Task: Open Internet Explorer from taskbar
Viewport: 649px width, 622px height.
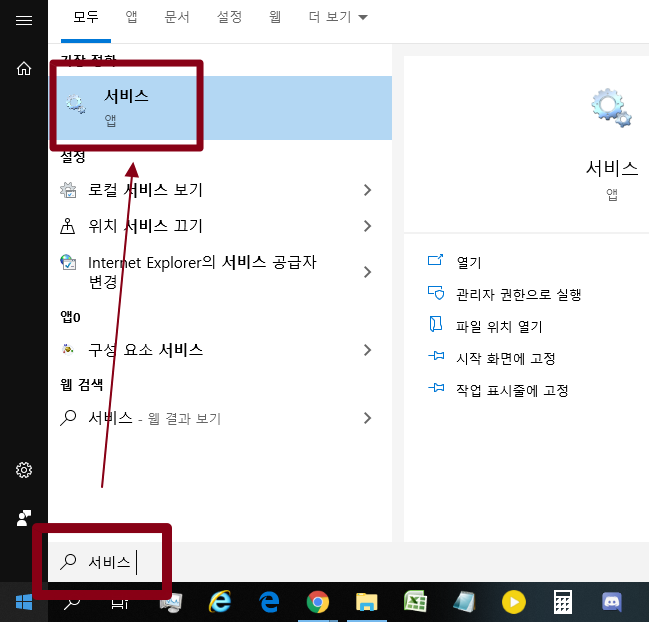Action: point(220,602)
